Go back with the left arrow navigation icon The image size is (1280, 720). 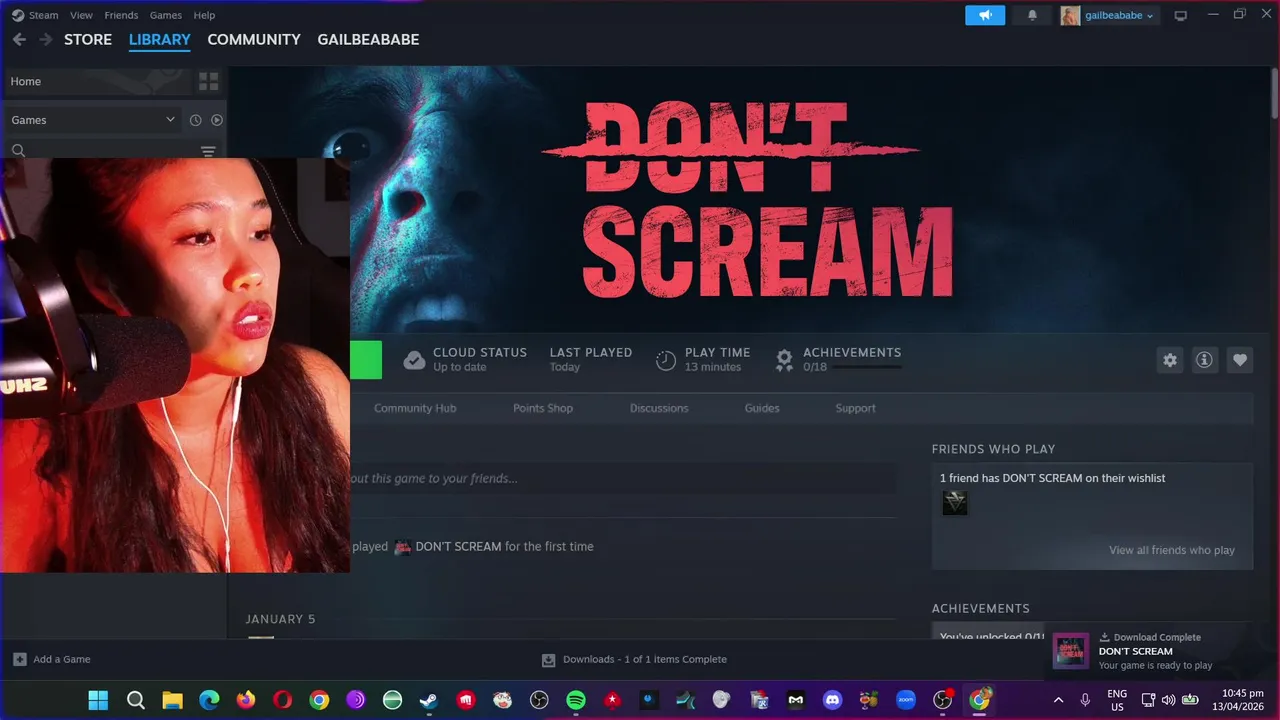tap(19, 40)
